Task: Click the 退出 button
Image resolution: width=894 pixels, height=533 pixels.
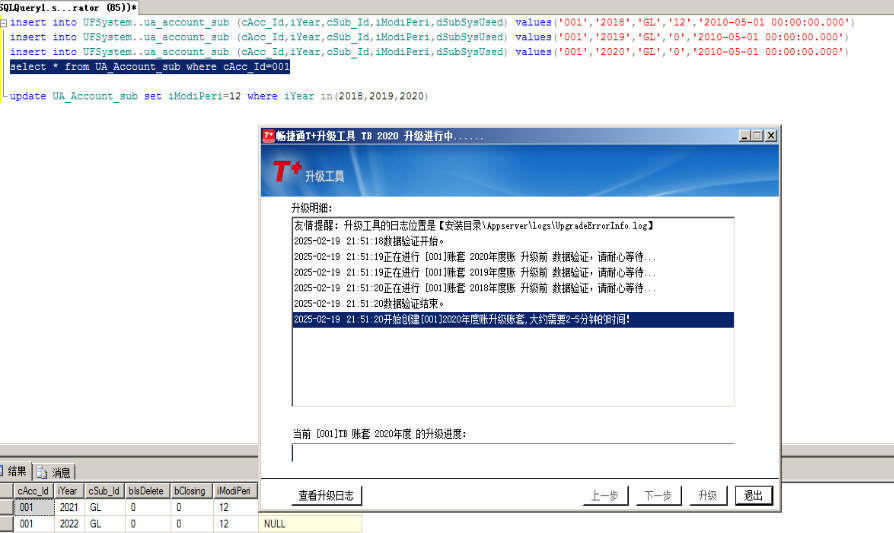Action: coord(753,495)
